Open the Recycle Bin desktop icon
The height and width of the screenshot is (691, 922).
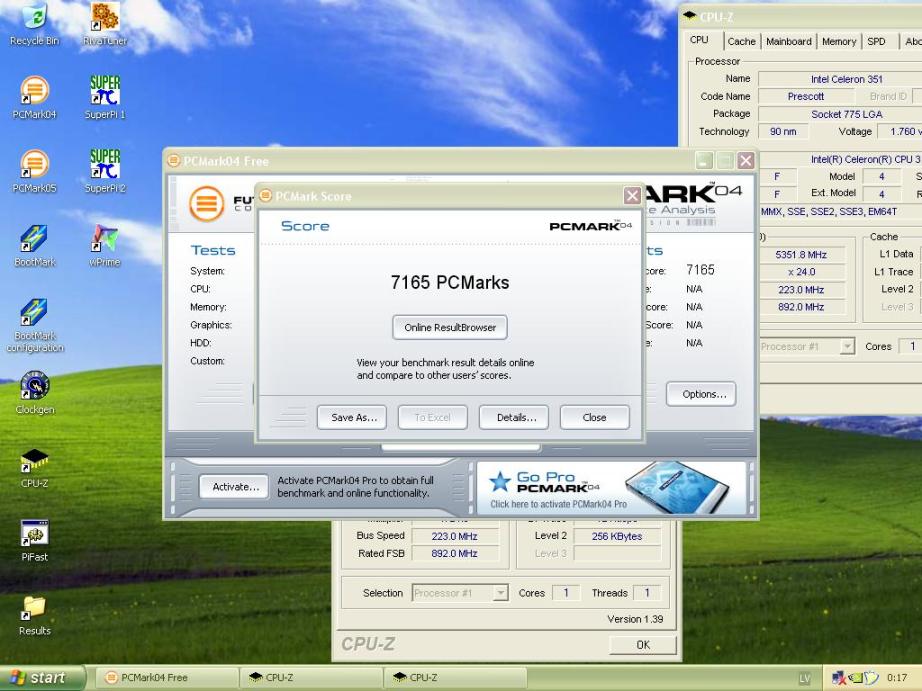coord(34,23)
